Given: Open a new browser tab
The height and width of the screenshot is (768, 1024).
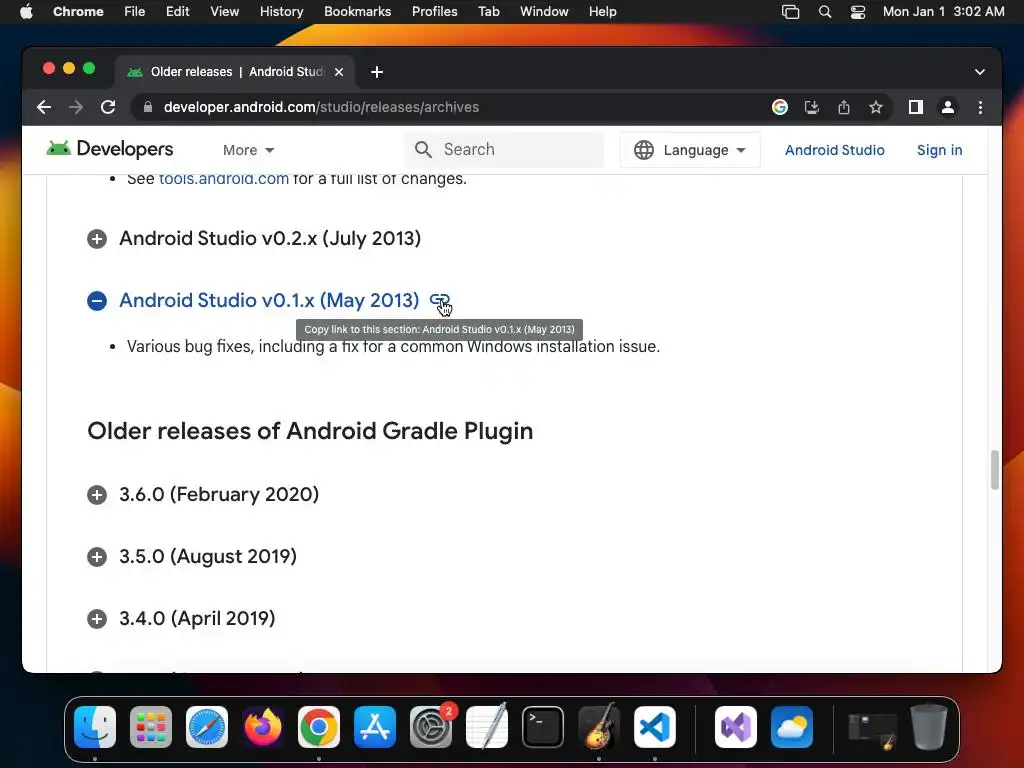Looking at the screenshot, I should pyautogui.click(x=377, y=72).
